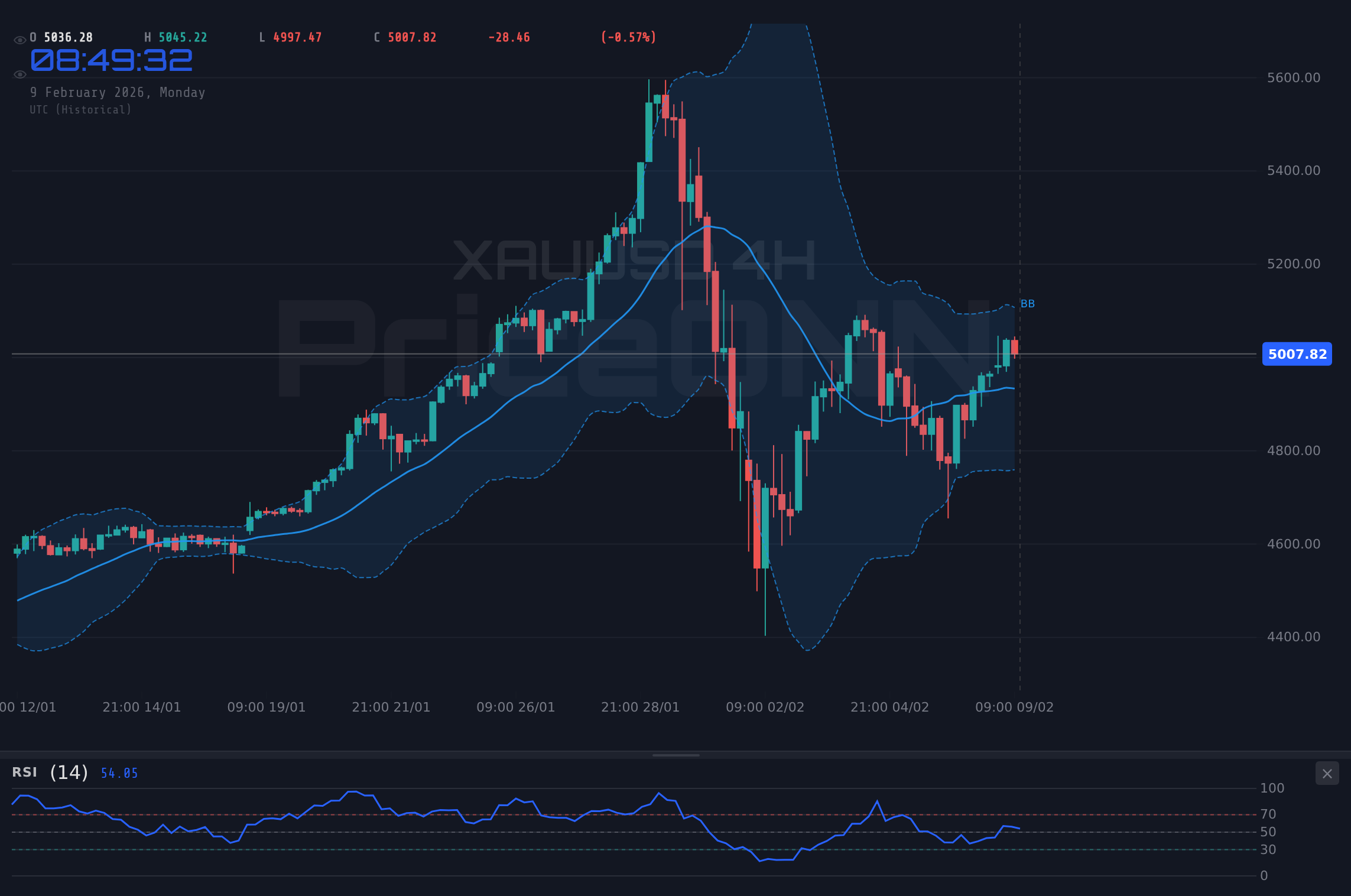1351x896 pixels.
Task: Click the 21:00 04/02 time axis label
Action: 890,707
